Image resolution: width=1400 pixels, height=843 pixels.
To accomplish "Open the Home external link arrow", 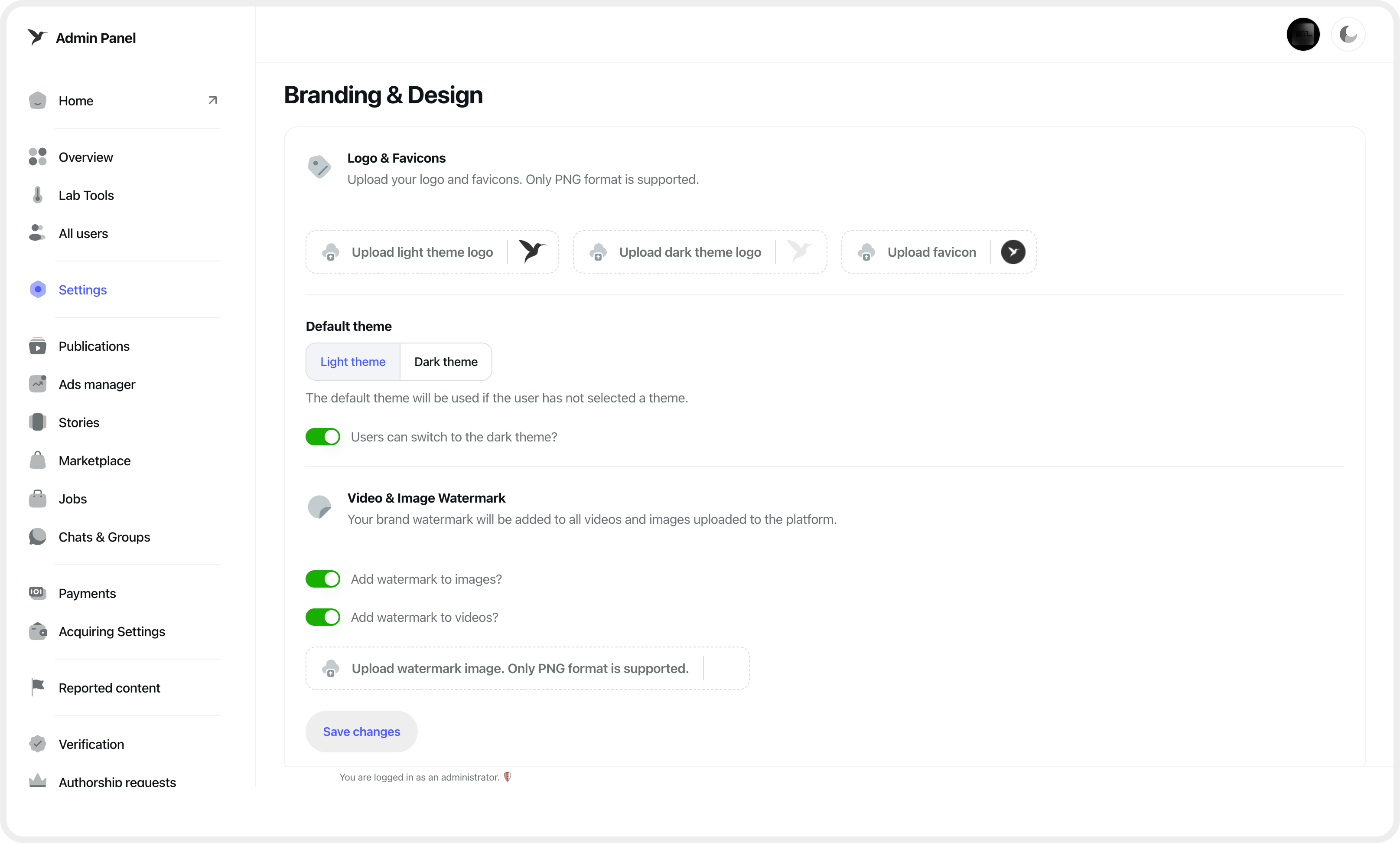I will point(213,101).
